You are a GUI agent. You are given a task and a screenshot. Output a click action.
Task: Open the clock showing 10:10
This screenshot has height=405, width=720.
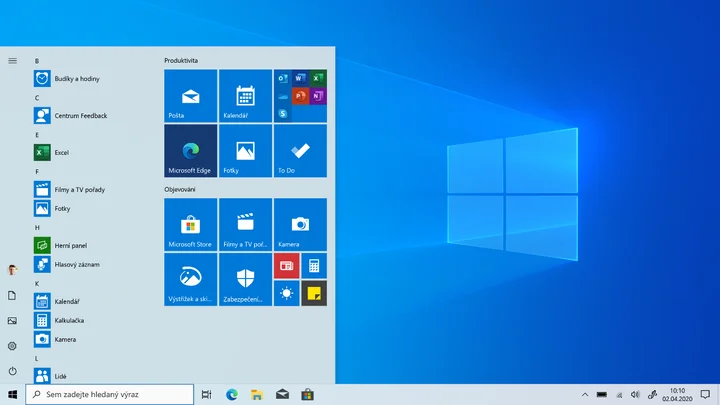click(x=677, y=394)
